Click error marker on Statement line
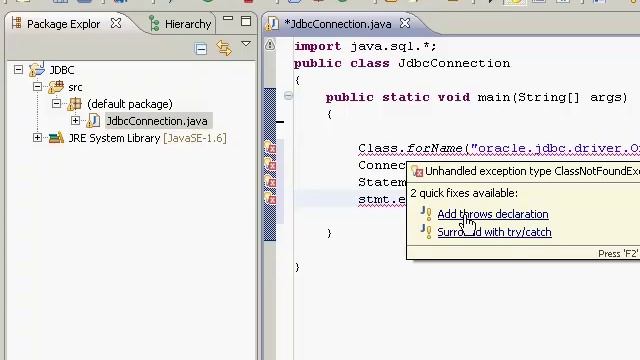Viewport: 640px width, 360px height. pos(270,182)
